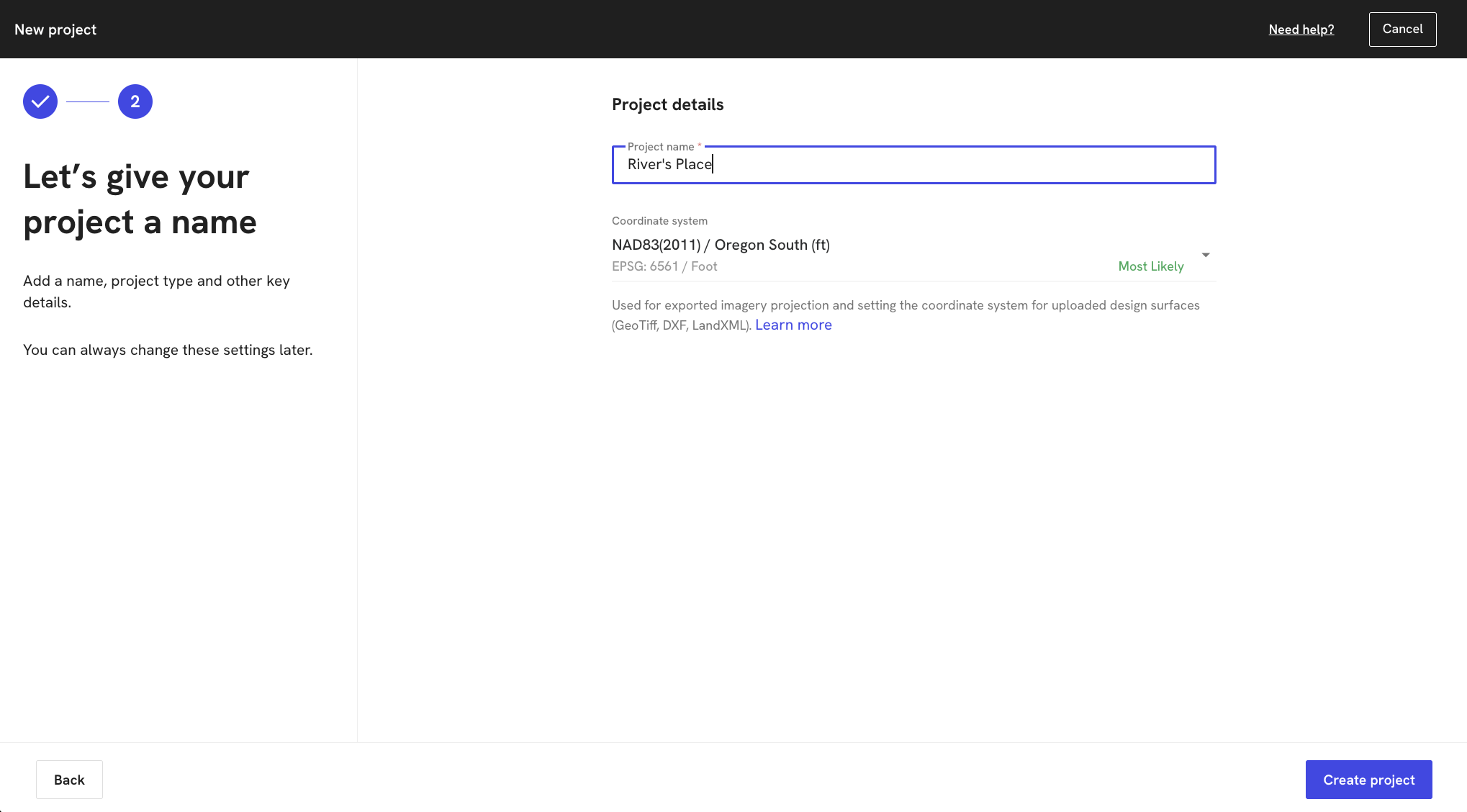Open the NAD83(2011) / Oregon South selector

(x=721, y=245)
